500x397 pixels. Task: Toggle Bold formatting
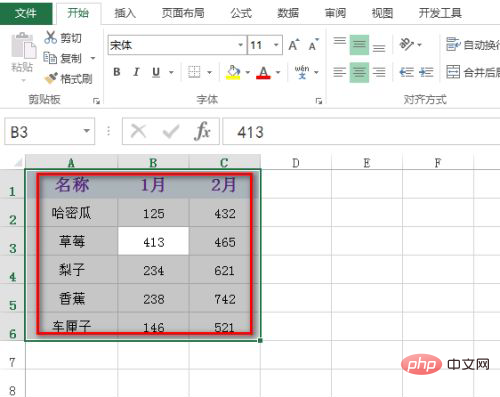(117, 72)
